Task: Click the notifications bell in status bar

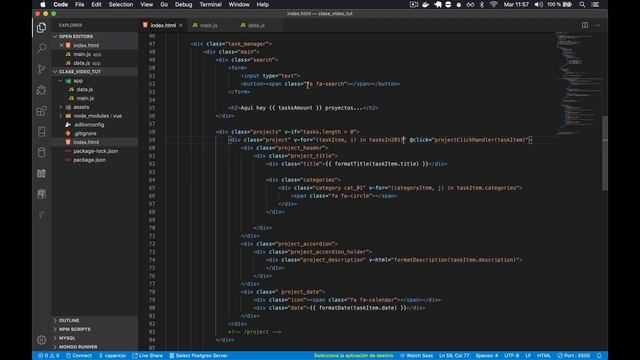Action: 599,356
